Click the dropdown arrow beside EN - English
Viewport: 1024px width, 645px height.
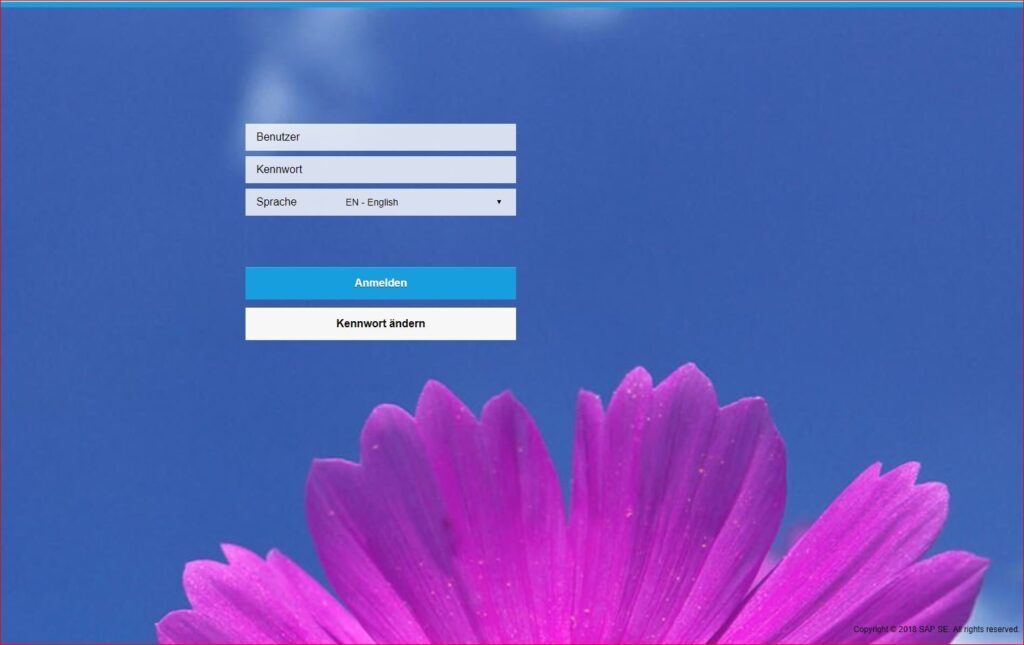(x=499, y=202)
